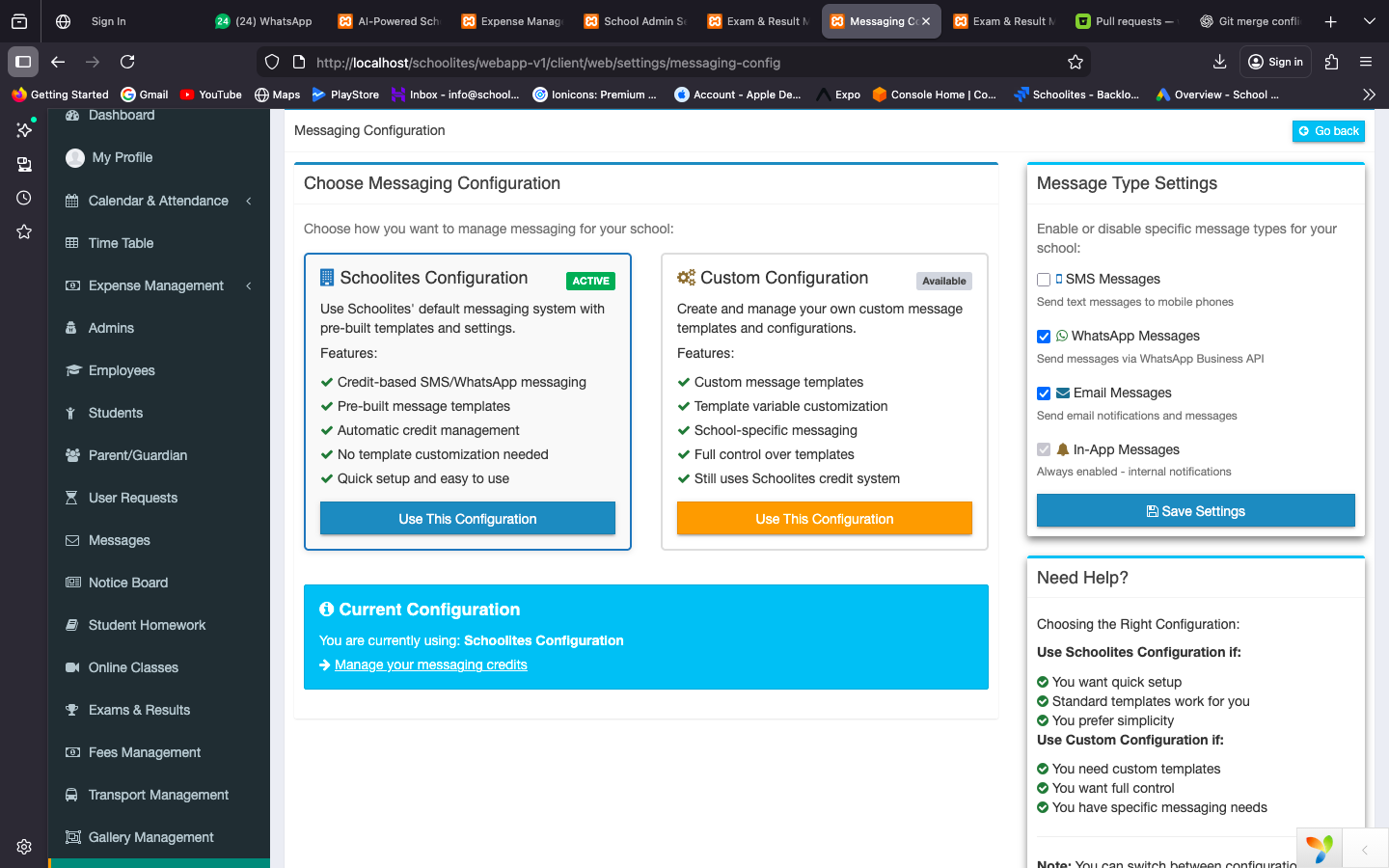1389x868 pixels.
Task: Use This Configuration for Custom Configuration
Action: click(824, 518)
